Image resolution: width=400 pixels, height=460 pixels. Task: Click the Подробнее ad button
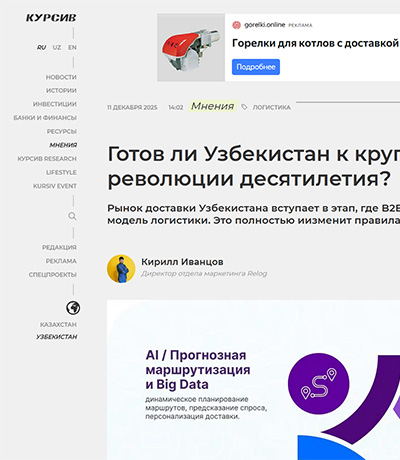pos(256,67)
